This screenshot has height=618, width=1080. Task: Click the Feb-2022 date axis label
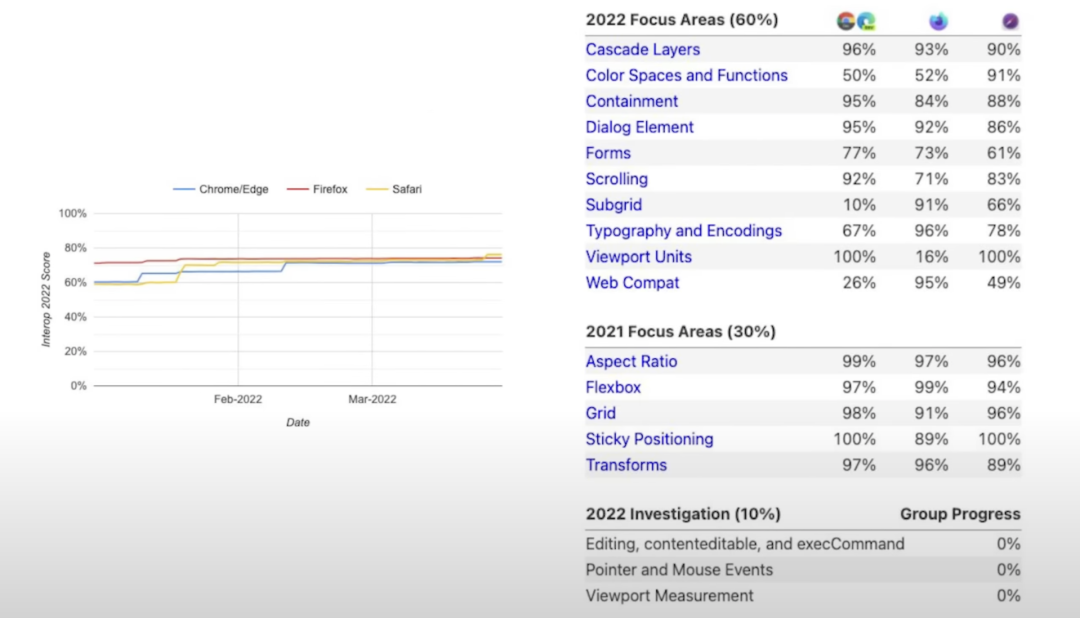point(238,399)
